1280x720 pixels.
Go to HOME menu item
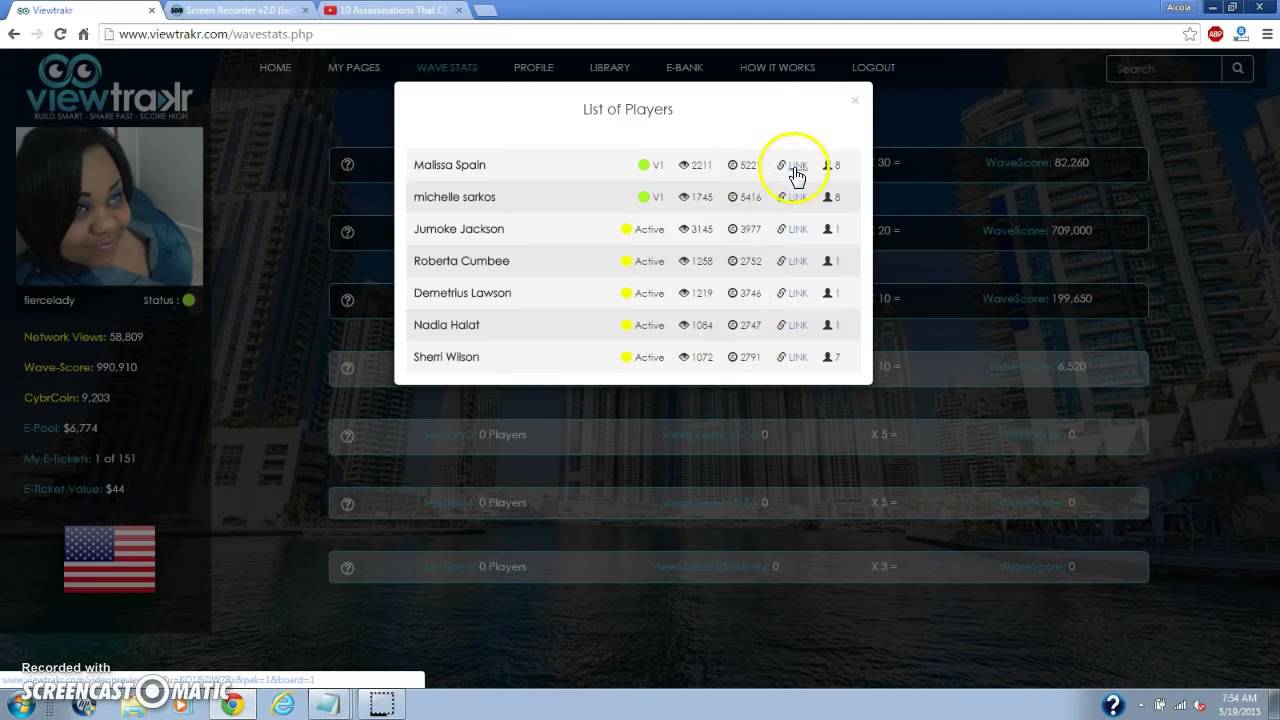tap(275, 68)
